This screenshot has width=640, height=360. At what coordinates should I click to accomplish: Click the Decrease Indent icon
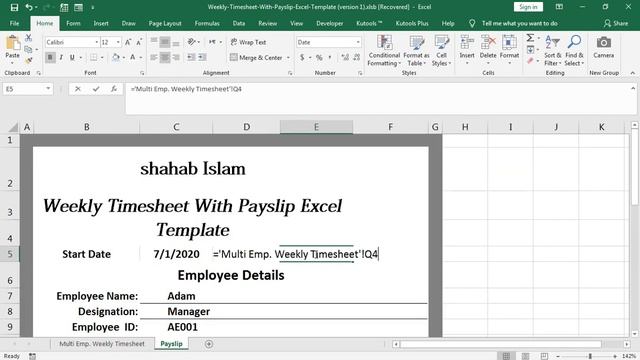pos(191,58)
